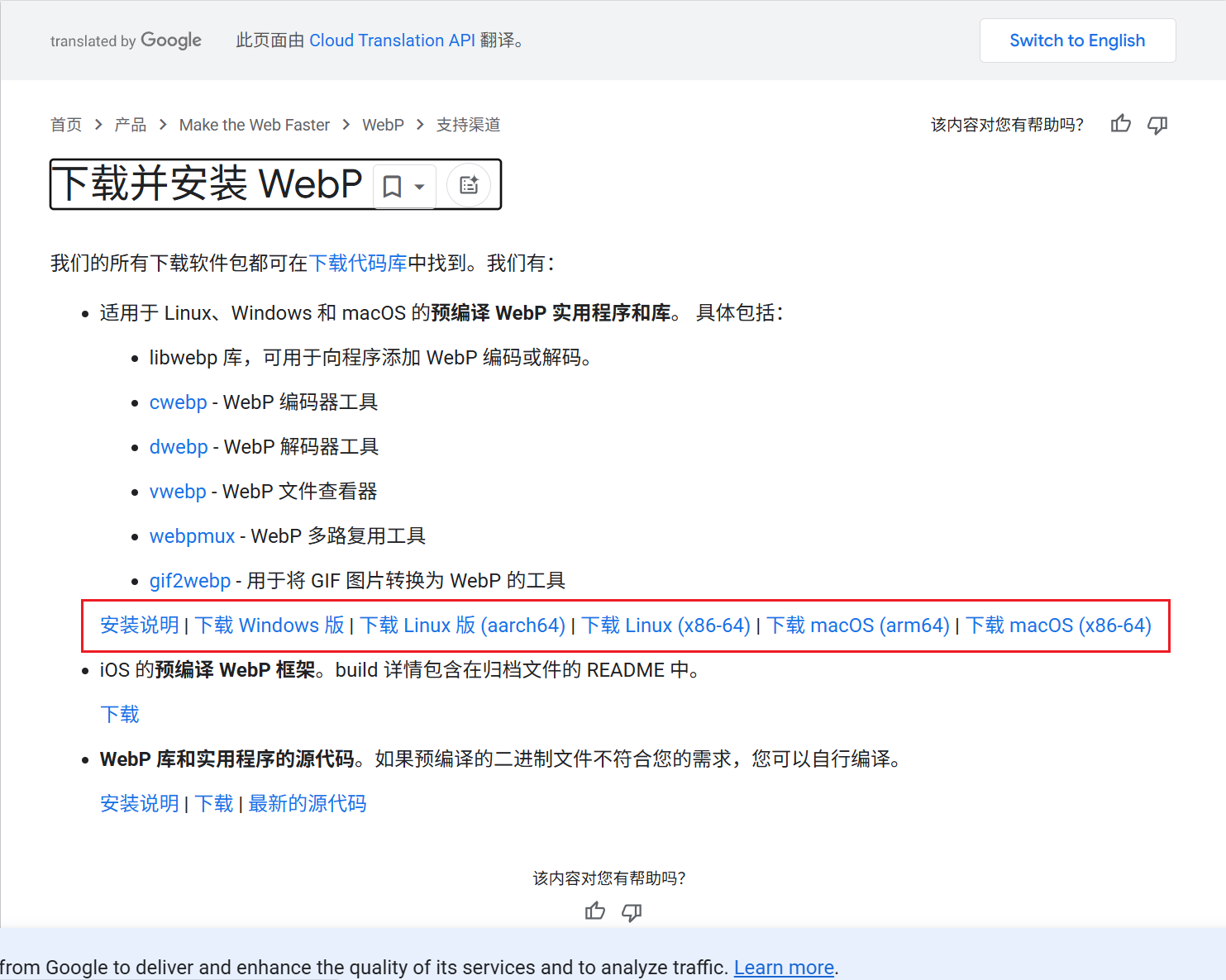Open the 支持渠道 breadcrumb link

point(468,125)
